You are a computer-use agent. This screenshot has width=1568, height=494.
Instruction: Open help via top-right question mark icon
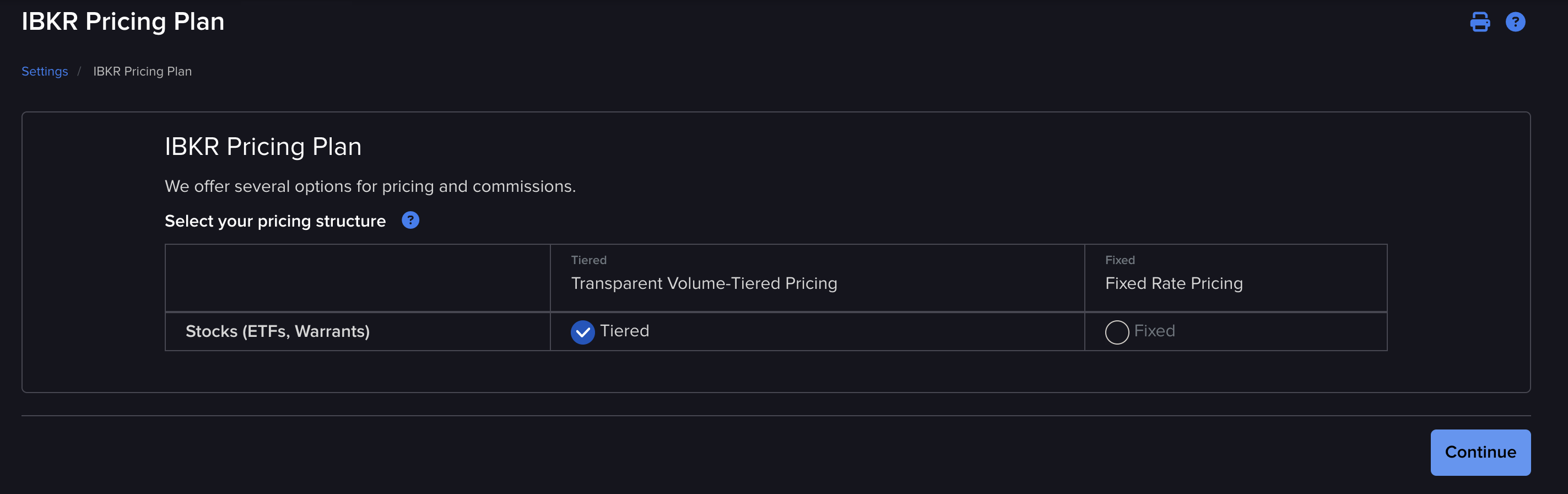[x=1515, y=22]
